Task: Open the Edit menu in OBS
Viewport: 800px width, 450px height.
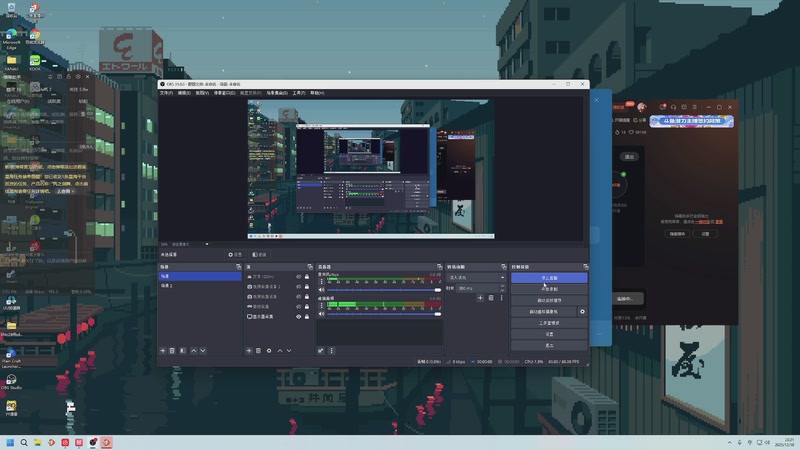Action: 184,93
